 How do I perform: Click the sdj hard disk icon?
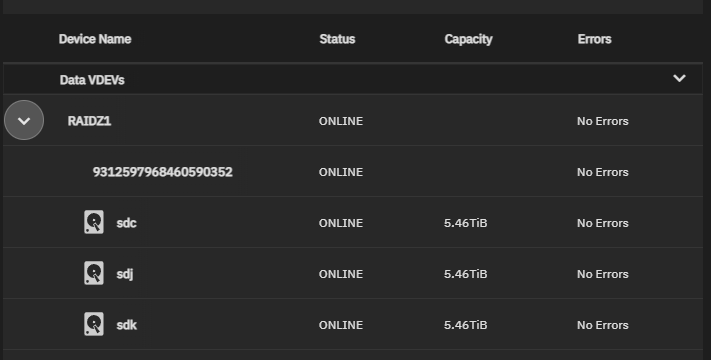click(x=94, y=273)
